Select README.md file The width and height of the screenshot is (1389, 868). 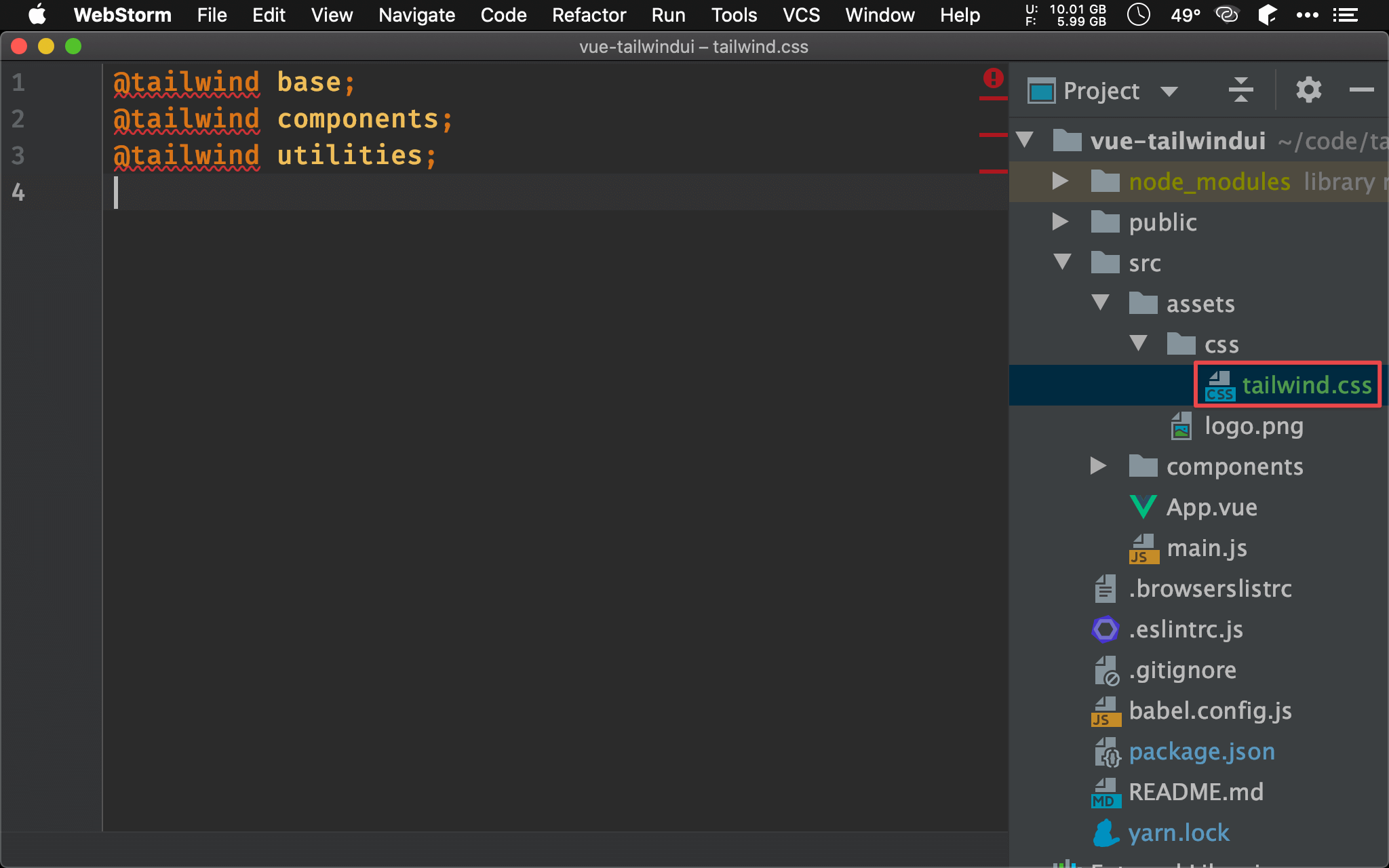1196,792
